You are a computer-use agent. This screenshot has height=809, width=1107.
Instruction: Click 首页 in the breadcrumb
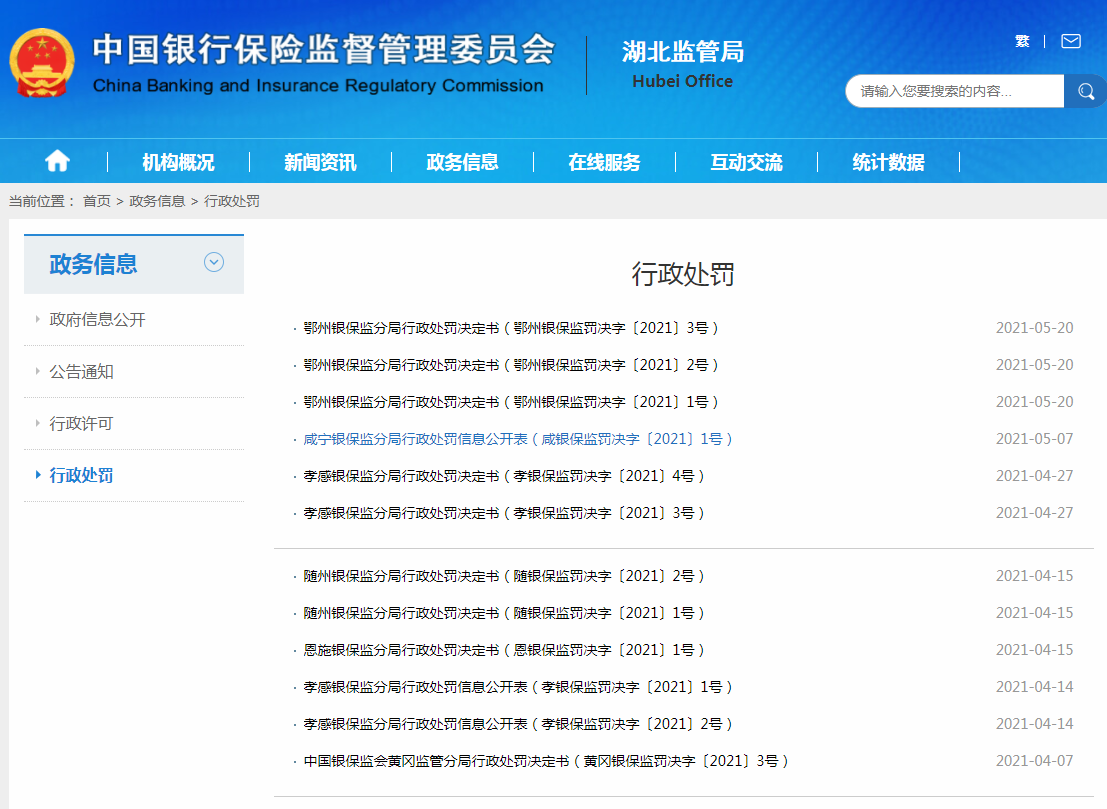pos(97,201)
